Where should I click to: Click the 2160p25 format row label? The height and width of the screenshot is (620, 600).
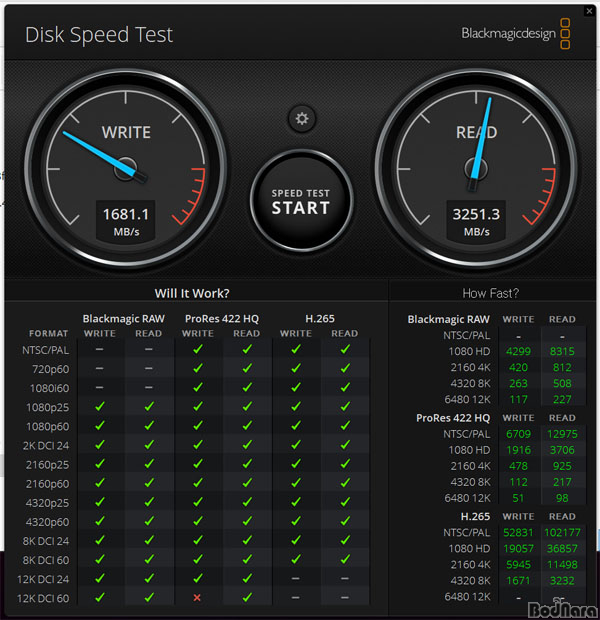coord(47,465)
